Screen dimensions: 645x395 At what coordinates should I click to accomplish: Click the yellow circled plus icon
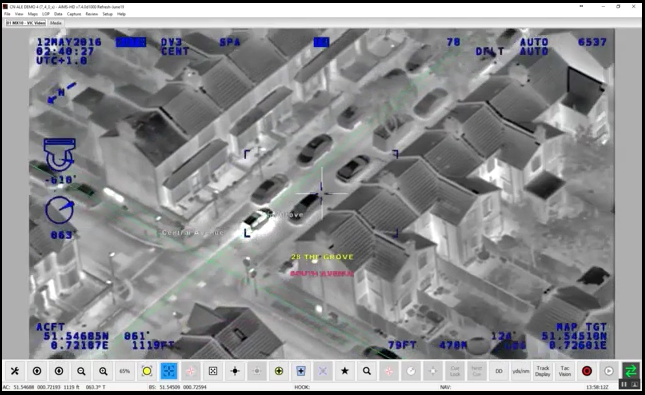pos(279,371)
